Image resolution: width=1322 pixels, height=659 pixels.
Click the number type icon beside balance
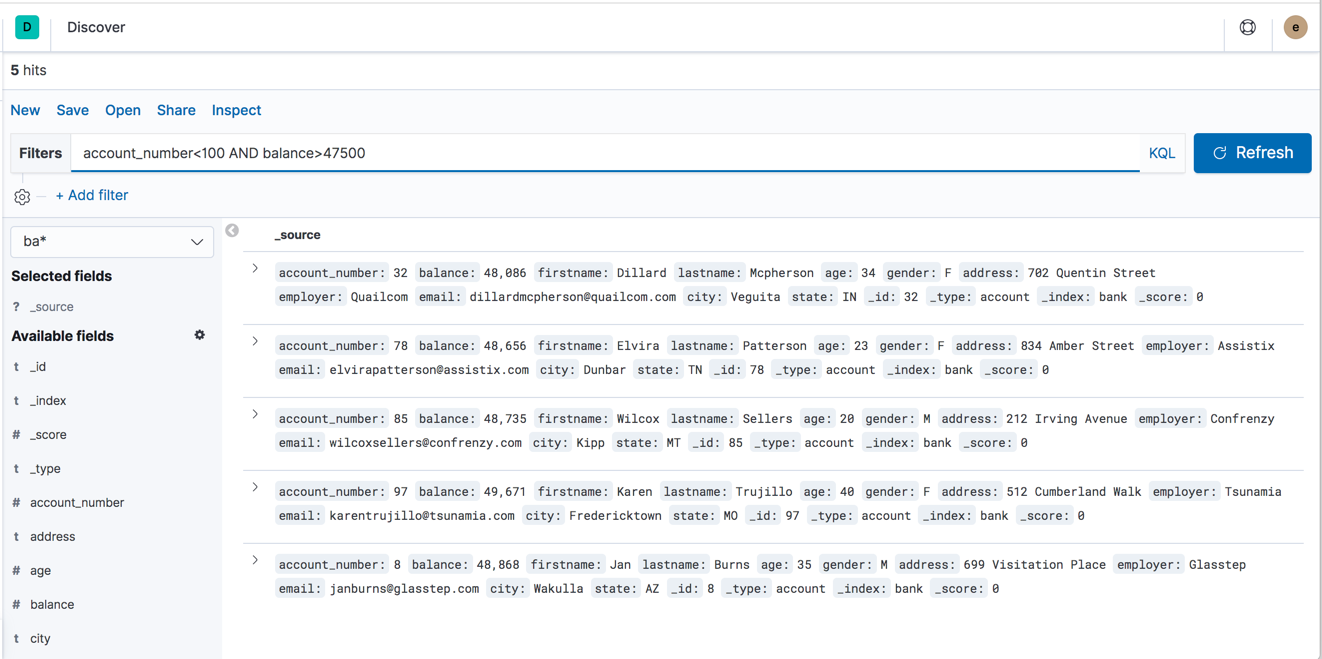click(14, 604)
